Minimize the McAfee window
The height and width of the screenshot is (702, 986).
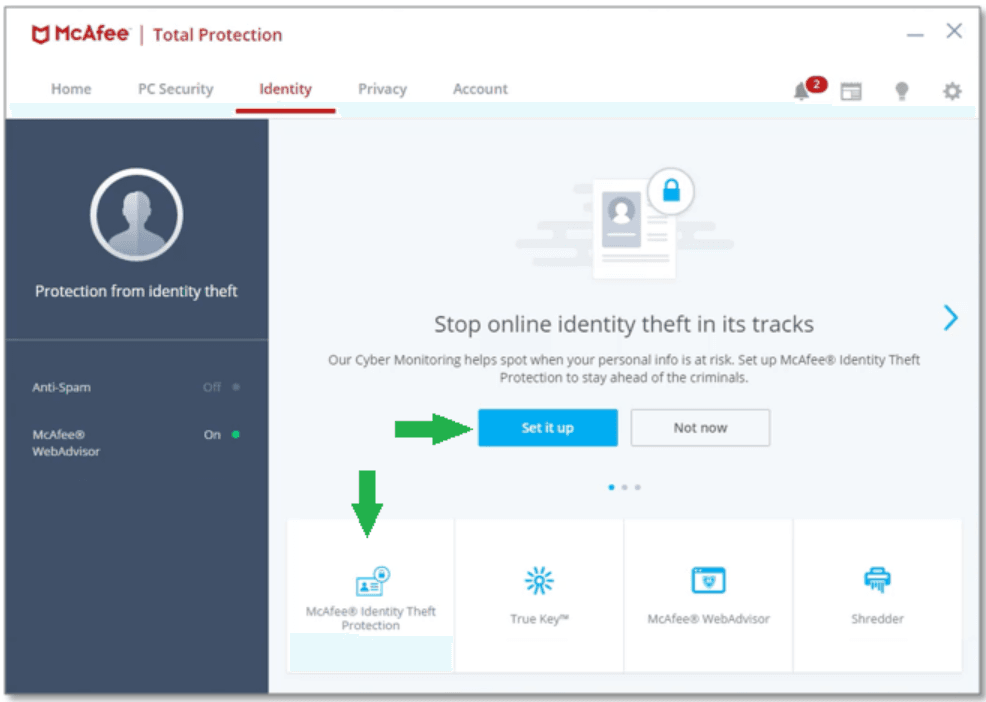(915, 34)
